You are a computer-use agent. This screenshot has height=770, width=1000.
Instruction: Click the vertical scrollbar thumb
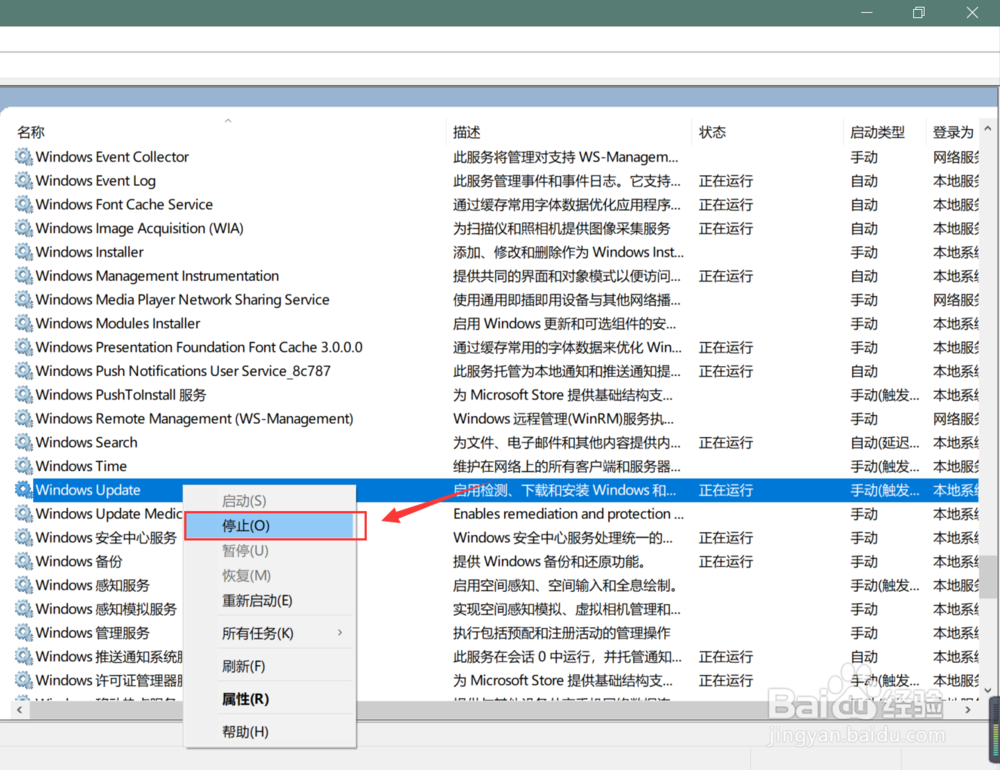point(989,577)
